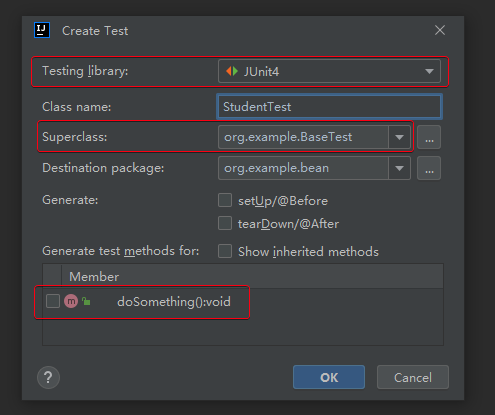
Task: Check Show inherited methods option
Action: click(225, 251)
